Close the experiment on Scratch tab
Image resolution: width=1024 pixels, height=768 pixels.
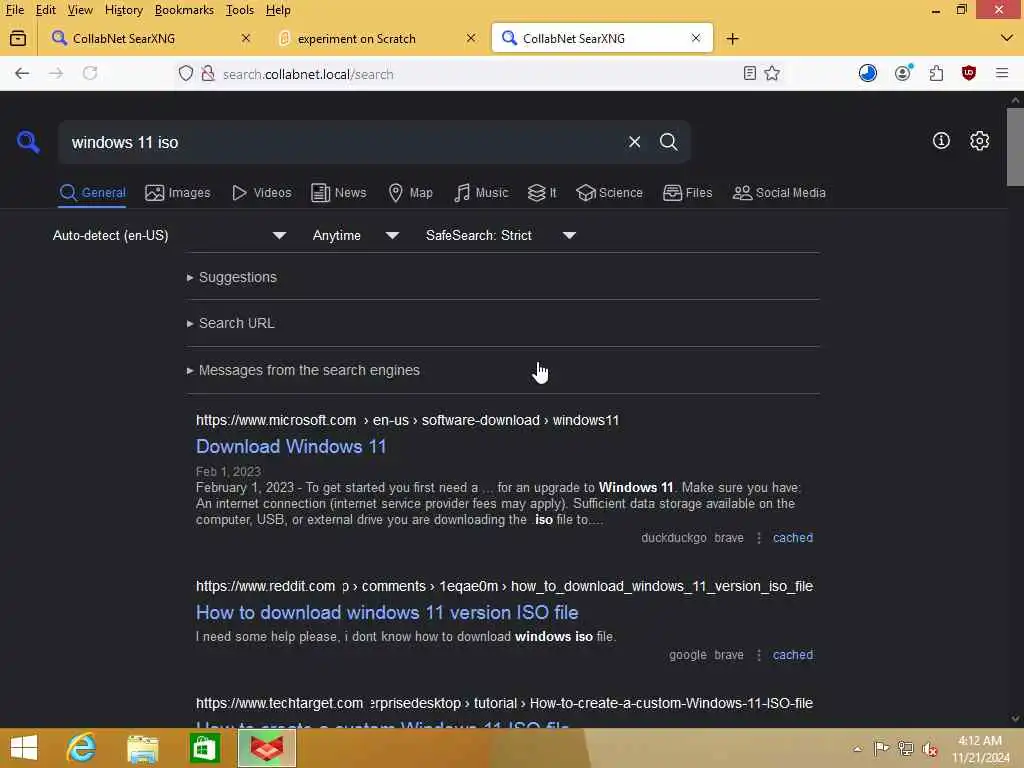(471, 39)
